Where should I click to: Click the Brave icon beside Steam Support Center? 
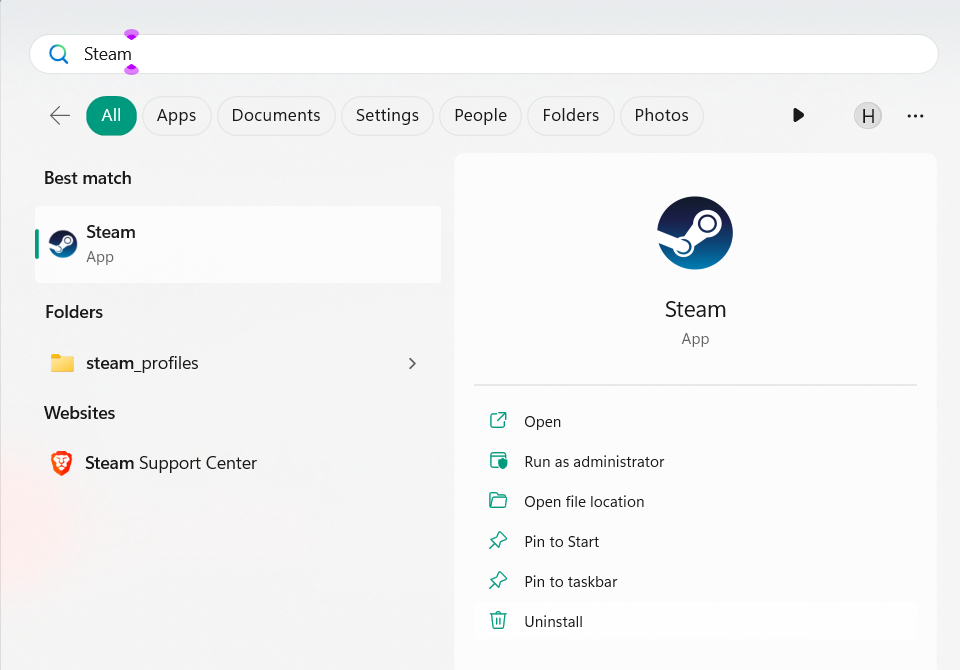[x=62, y=463]
